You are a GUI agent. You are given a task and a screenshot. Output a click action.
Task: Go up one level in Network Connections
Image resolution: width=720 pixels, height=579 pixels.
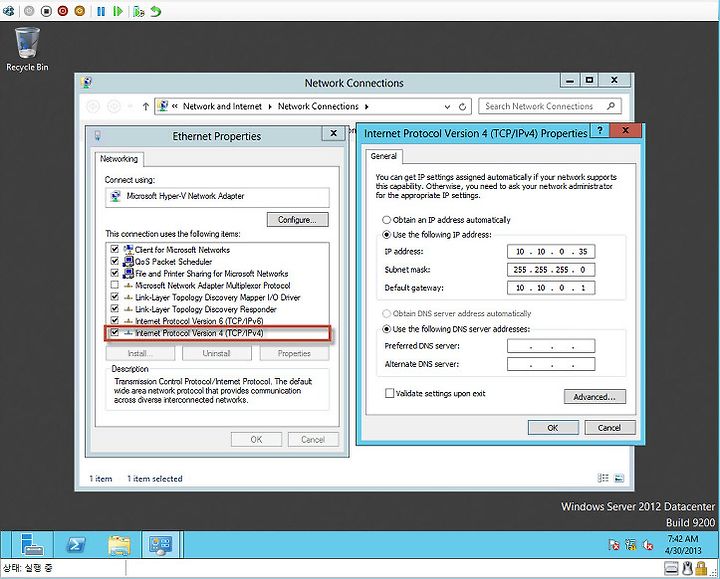pos(146,107)
